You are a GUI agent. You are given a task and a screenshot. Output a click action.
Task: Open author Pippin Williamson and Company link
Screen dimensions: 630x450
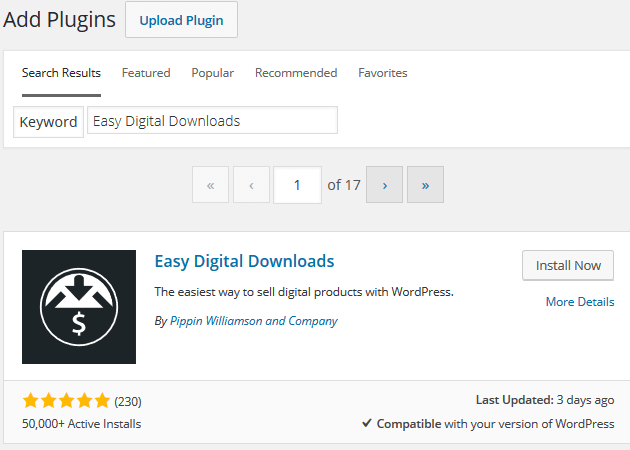[x=254, y=321]
